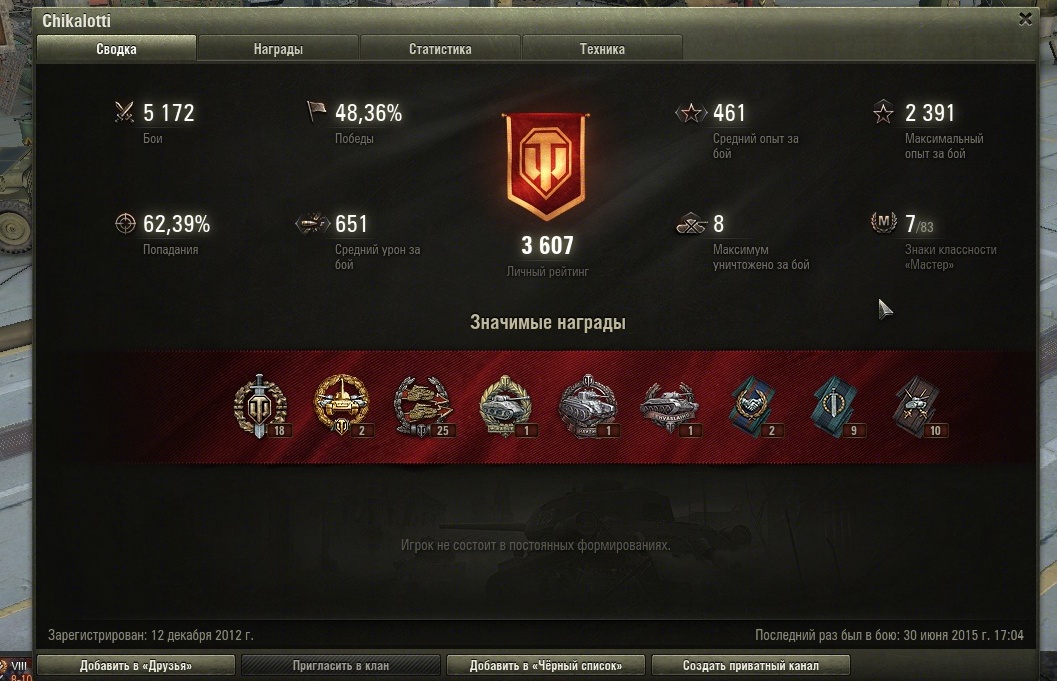Add player to «Чёрный список»
The height and width of the screenshot is (681, 1057).
[x=545, y=665]
